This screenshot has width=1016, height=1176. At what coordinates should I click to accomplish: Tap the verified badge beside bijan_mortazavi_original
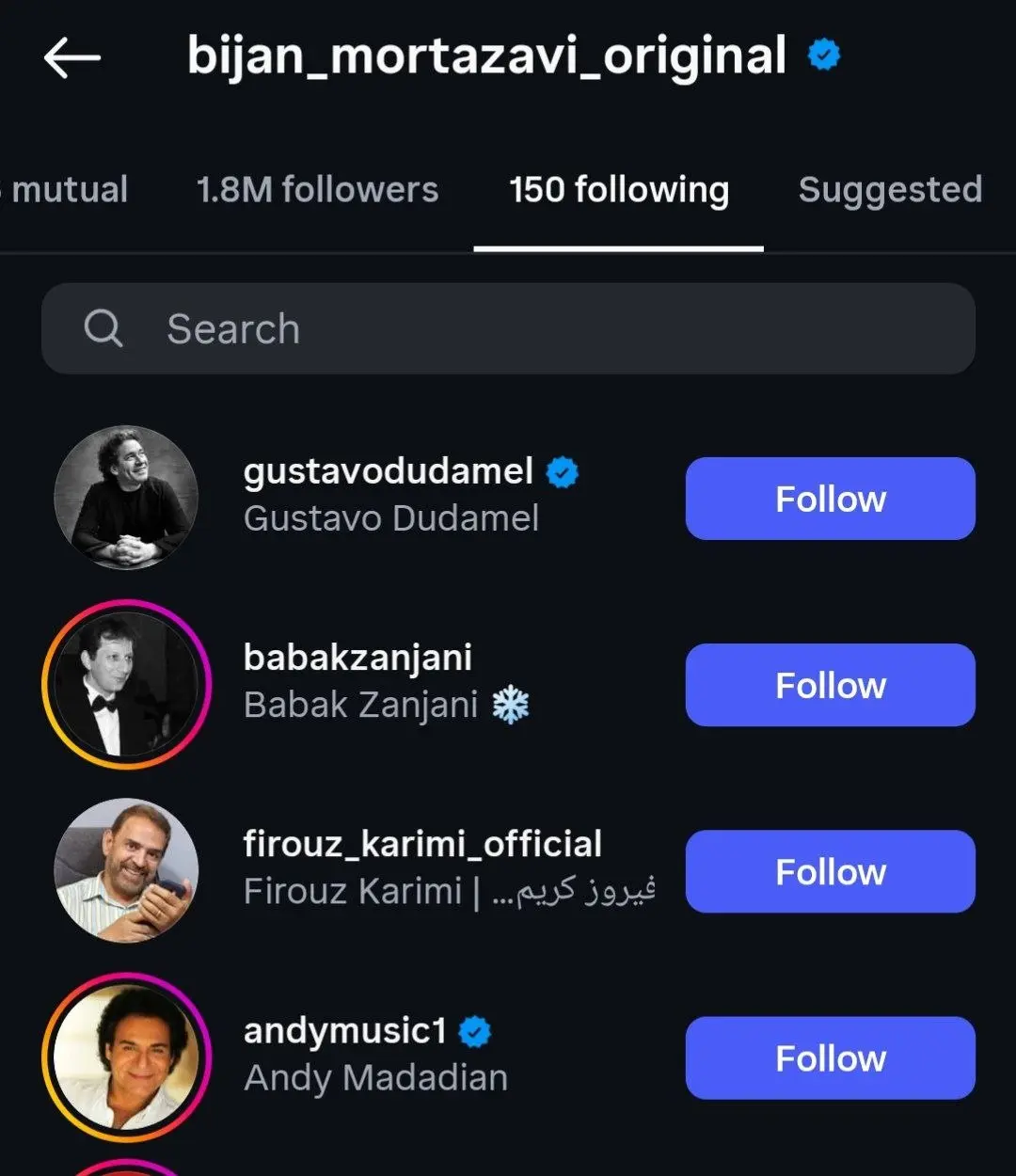(824, 56)
